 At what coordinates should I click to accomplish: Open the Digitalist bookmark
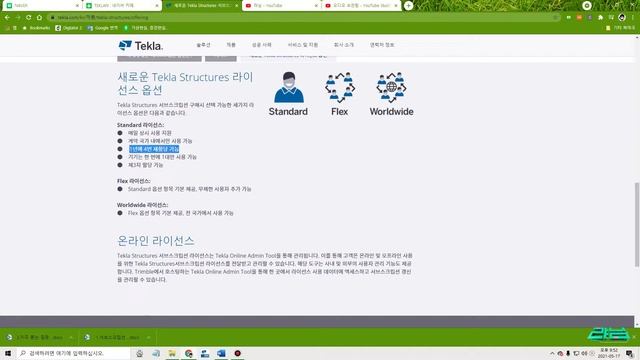69,28
